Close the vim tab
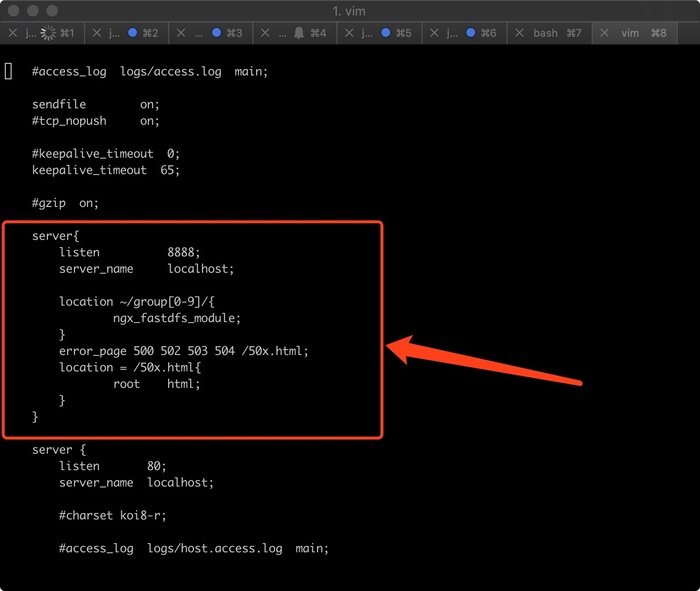The image size is (700, 591). click(x=604, y=33)
